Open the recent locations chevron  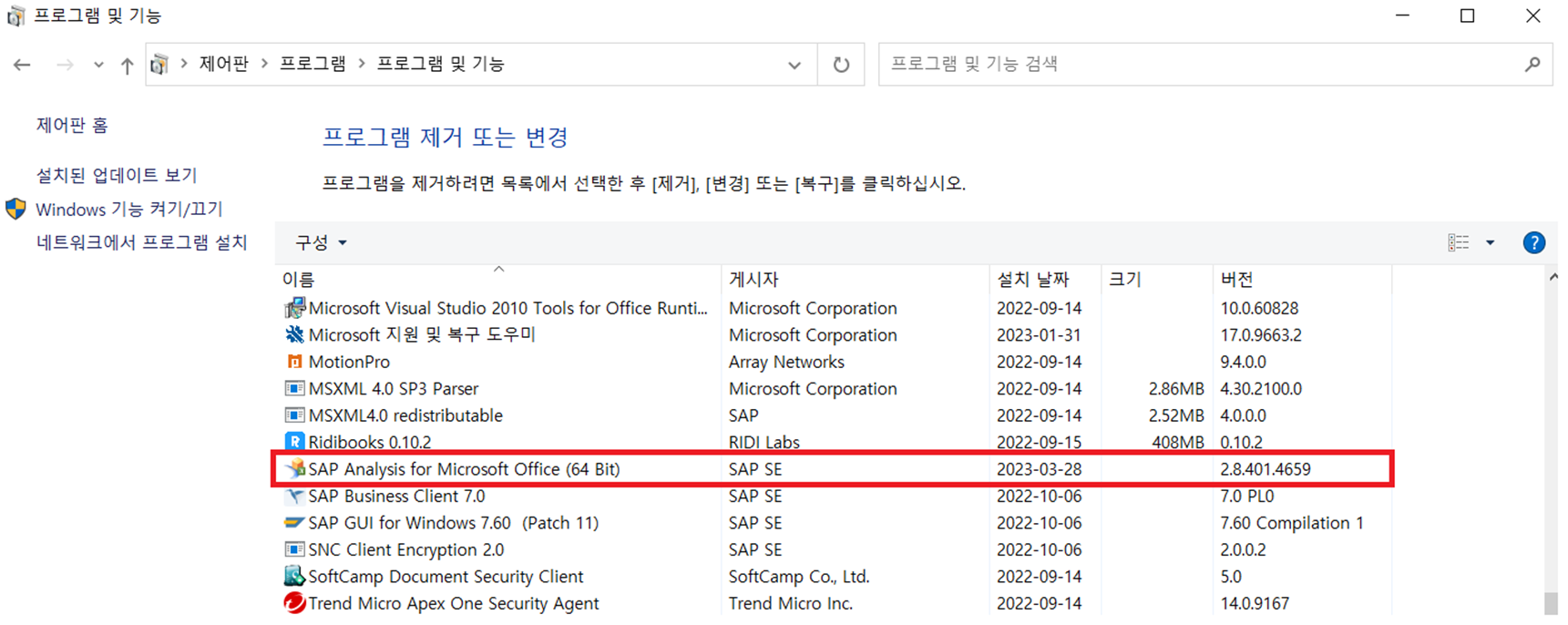pos(98,66)
